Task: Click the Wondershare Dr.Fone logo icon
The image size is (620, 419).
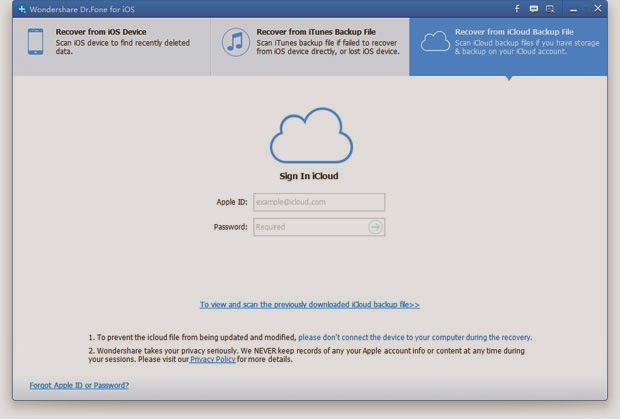Action: pos(22,9)
